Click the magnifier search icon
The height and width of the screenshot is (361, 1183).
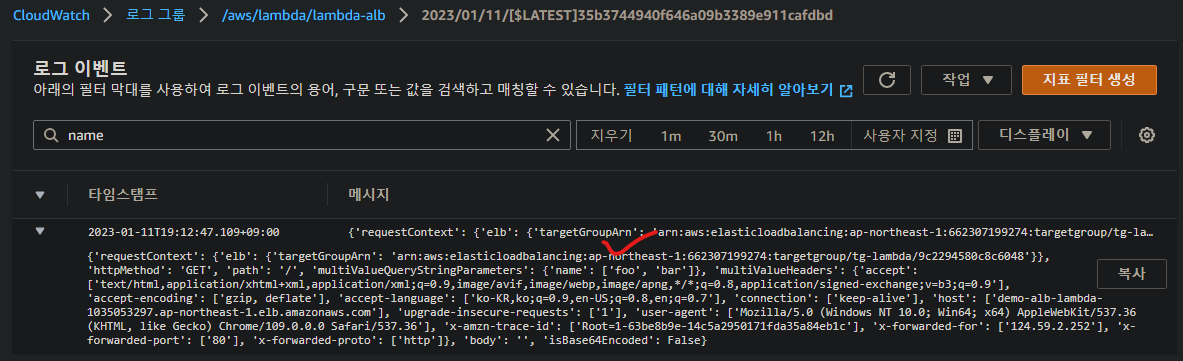[51, 135]
